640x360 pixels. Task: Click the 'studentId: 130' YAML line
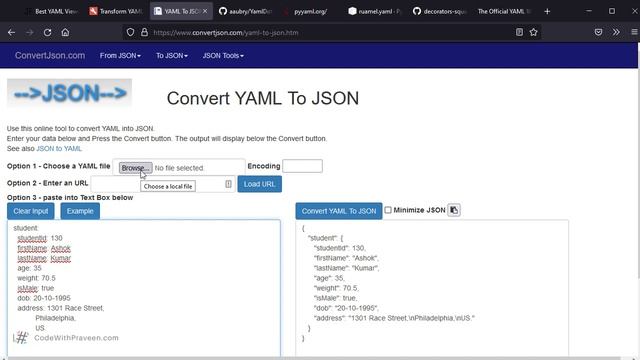(40, 238)
